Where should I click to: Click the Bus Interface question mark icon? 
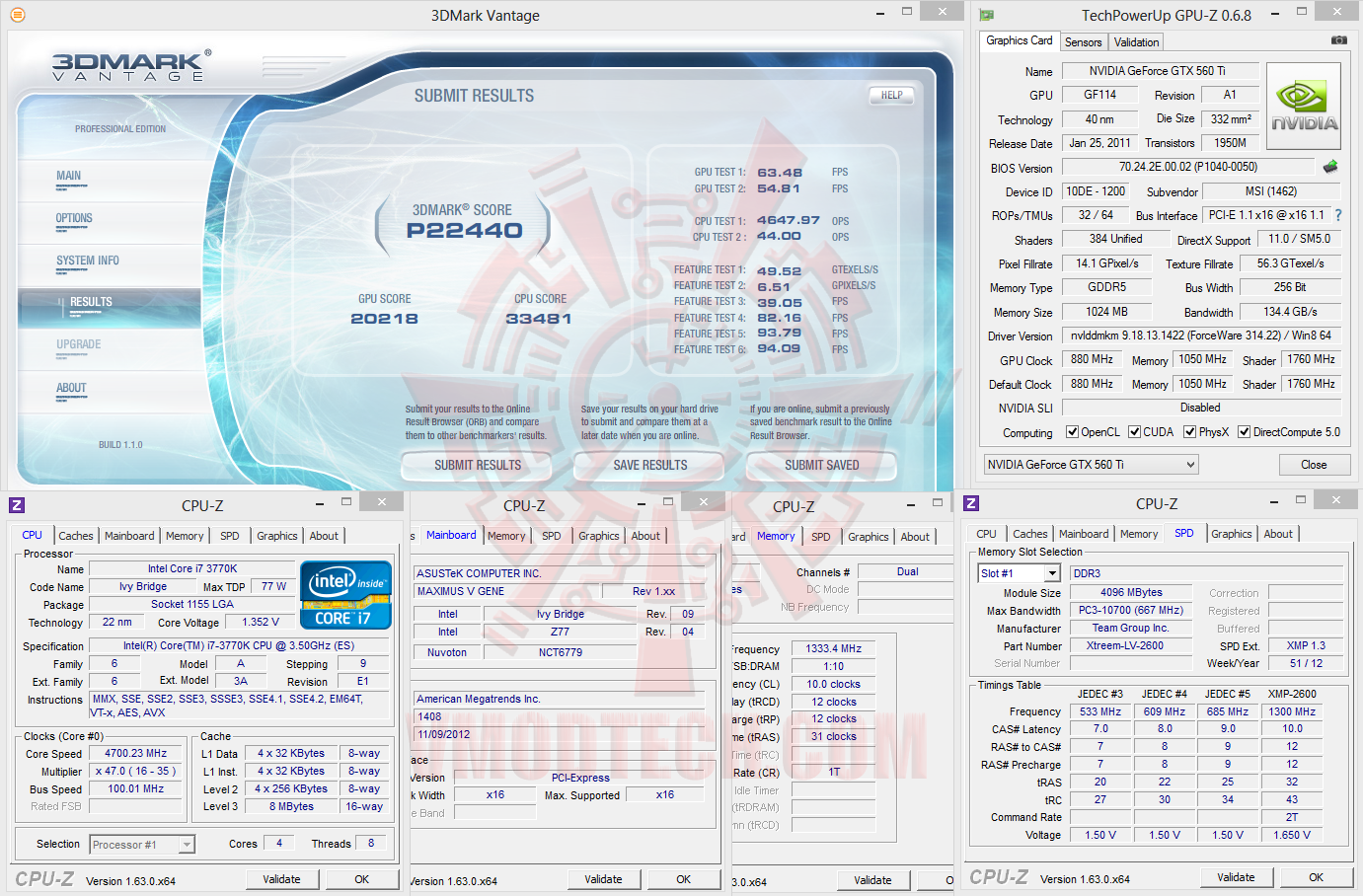pos(1338,215)
